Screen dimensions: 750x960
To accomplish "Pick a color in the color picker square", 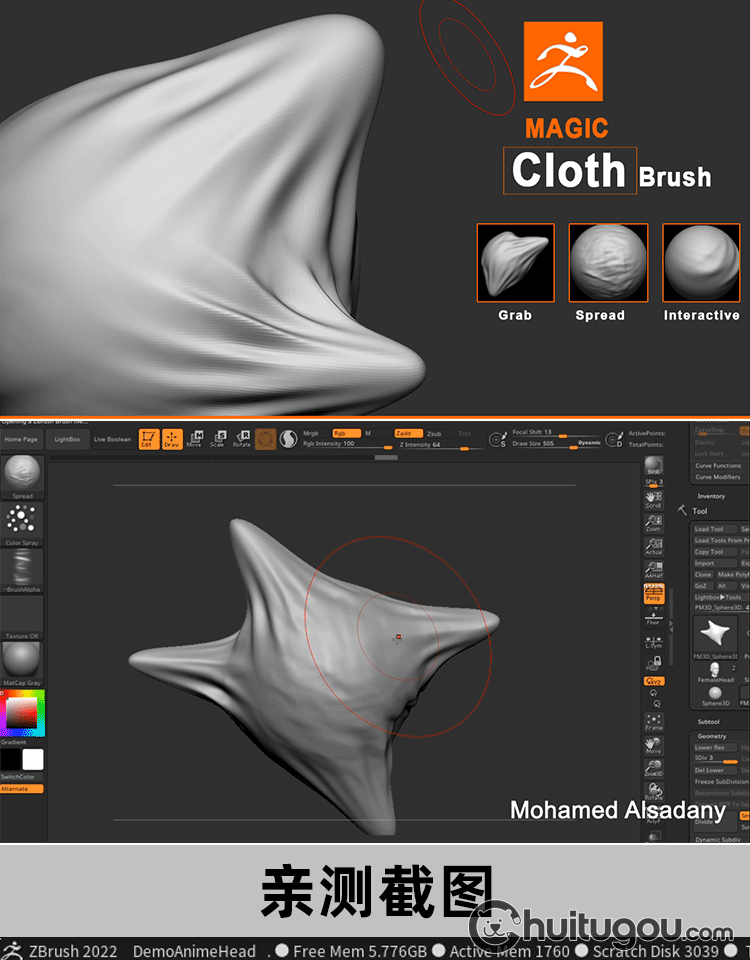I will pos(21,712).
